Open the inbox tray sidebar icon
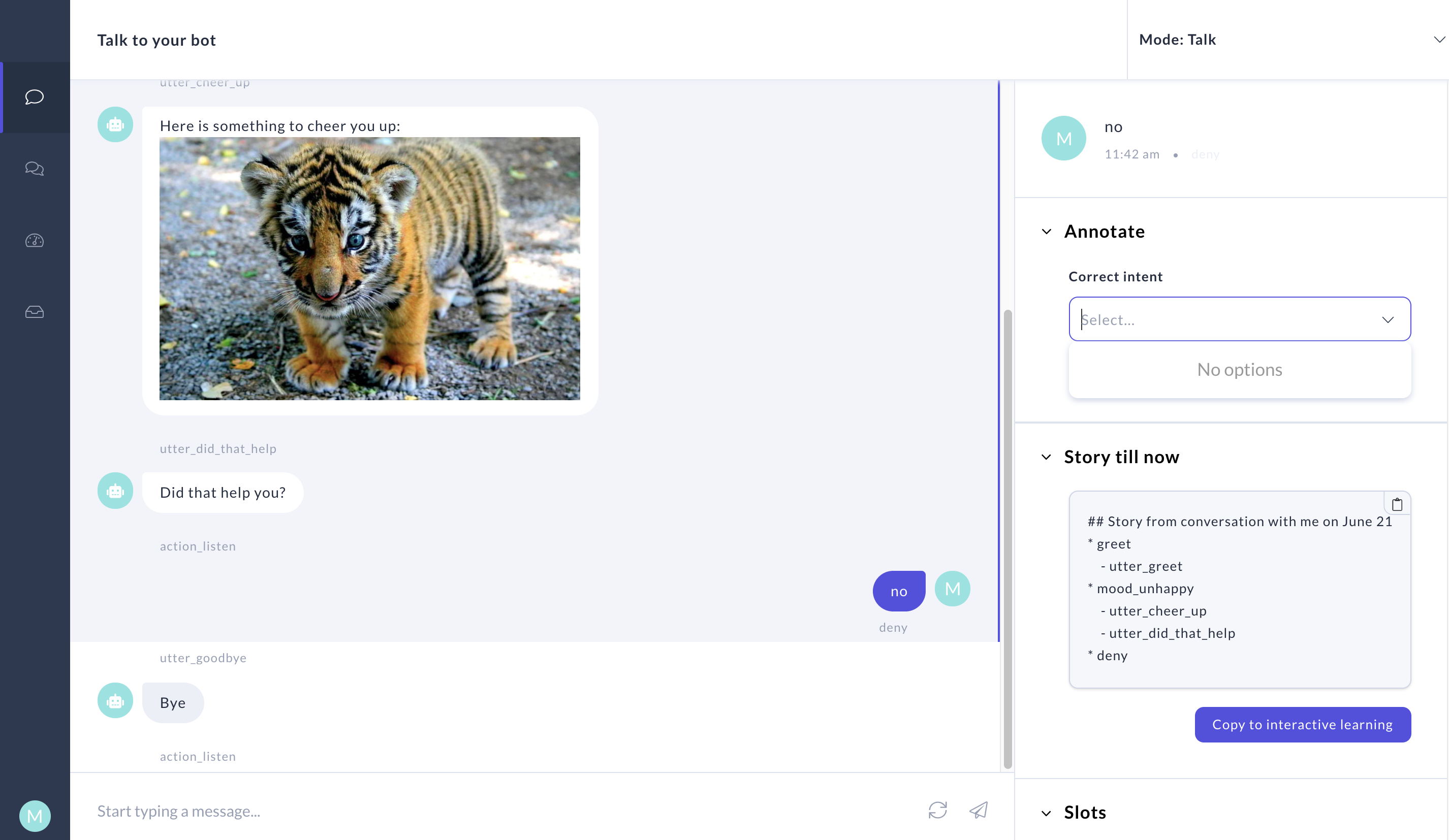Screen dimensions: 1449x840 (x=34, y=312)
